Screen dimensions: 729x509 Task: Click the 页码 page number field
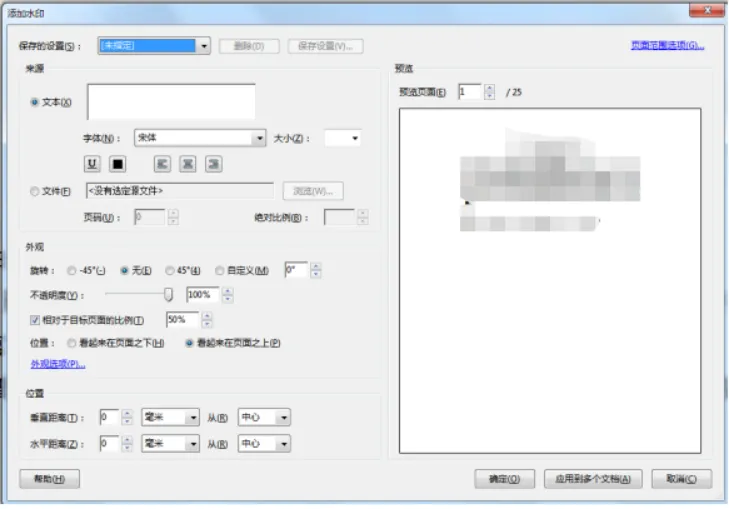click(149, 217)
